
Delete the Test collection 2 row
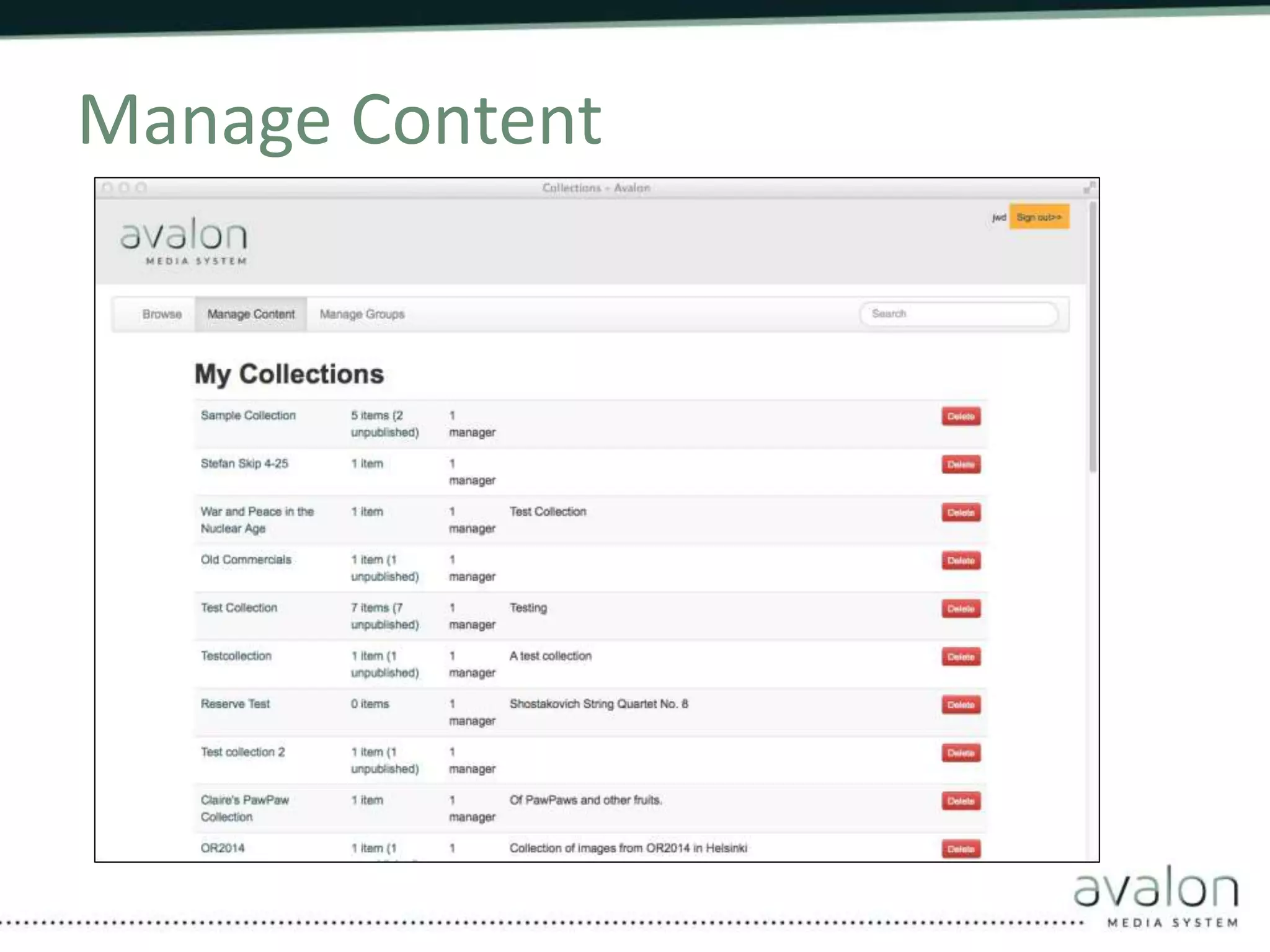coord(961,753)
